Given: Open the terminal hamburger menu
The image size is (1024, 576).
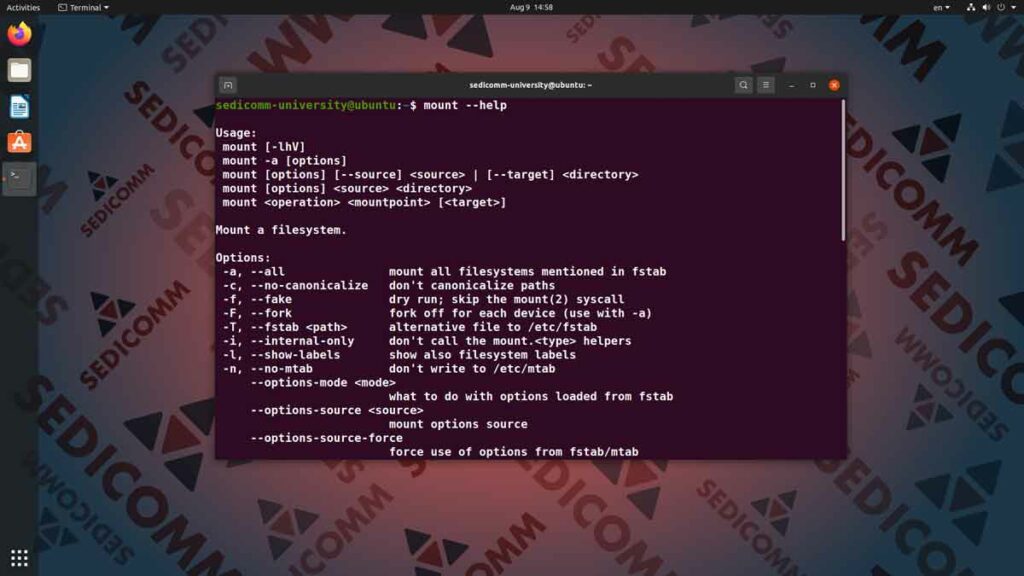Looking at the screenshot, I should pyautogui.click(x=766, y=85).
